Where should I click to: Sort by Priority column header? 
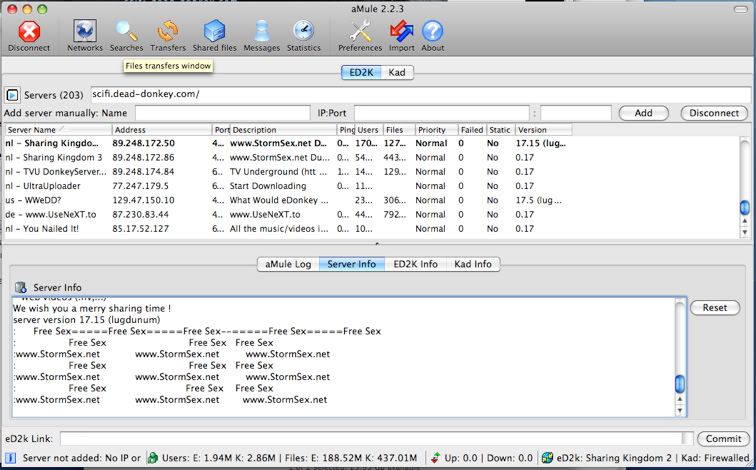coord(436,130)
